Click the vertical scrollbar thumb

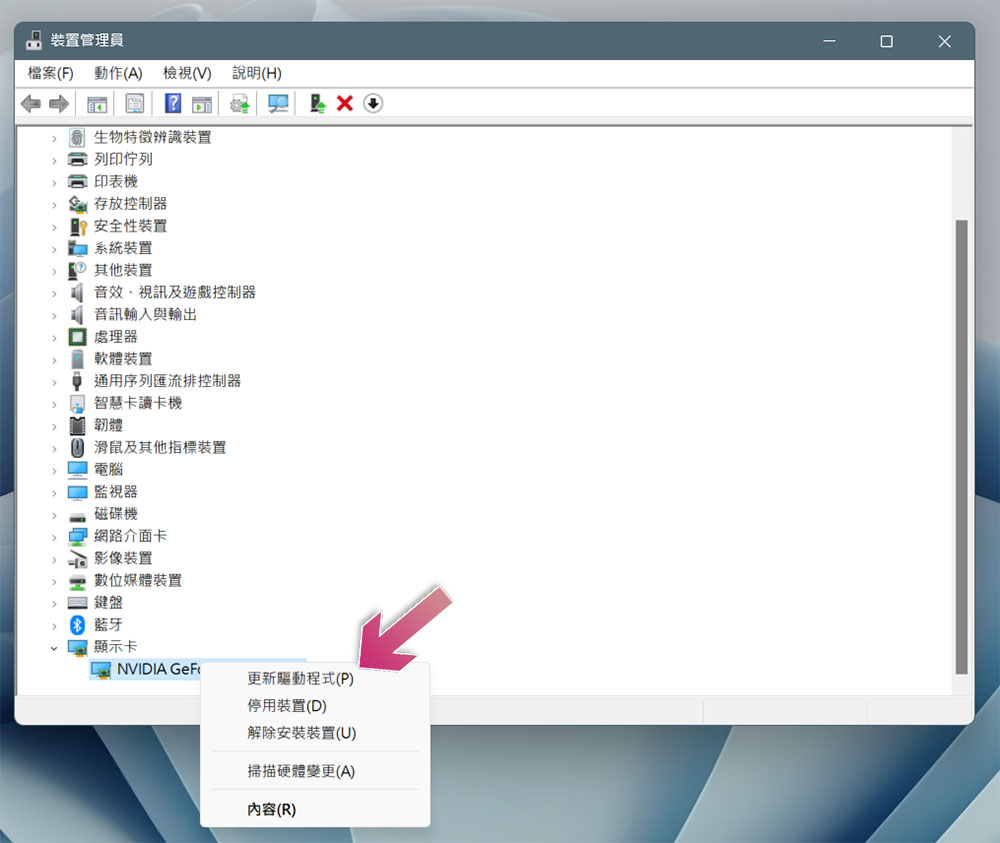point(961,447)
